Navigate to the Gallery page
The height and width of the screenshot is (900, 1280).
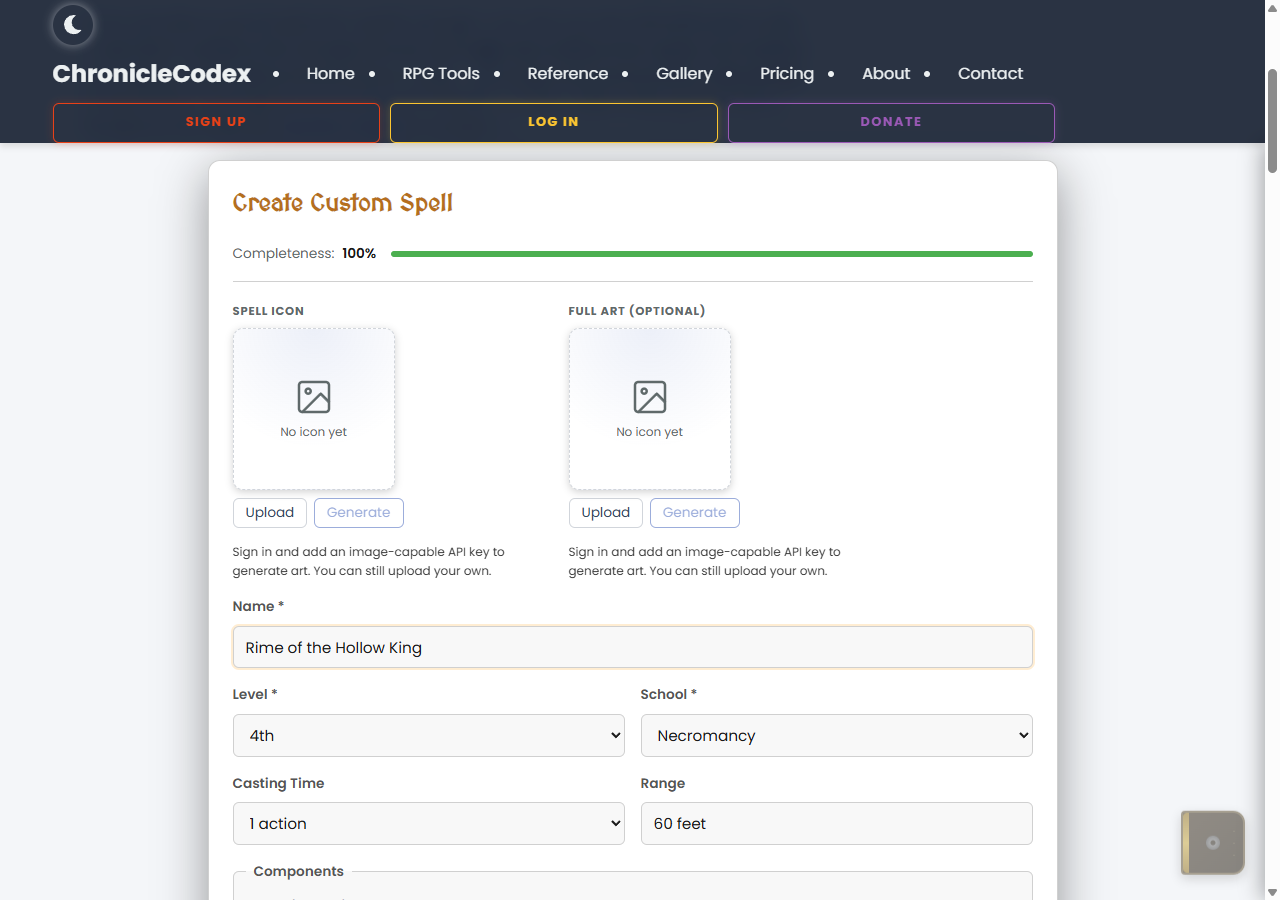pyautogui.click(x=684, y=73)
